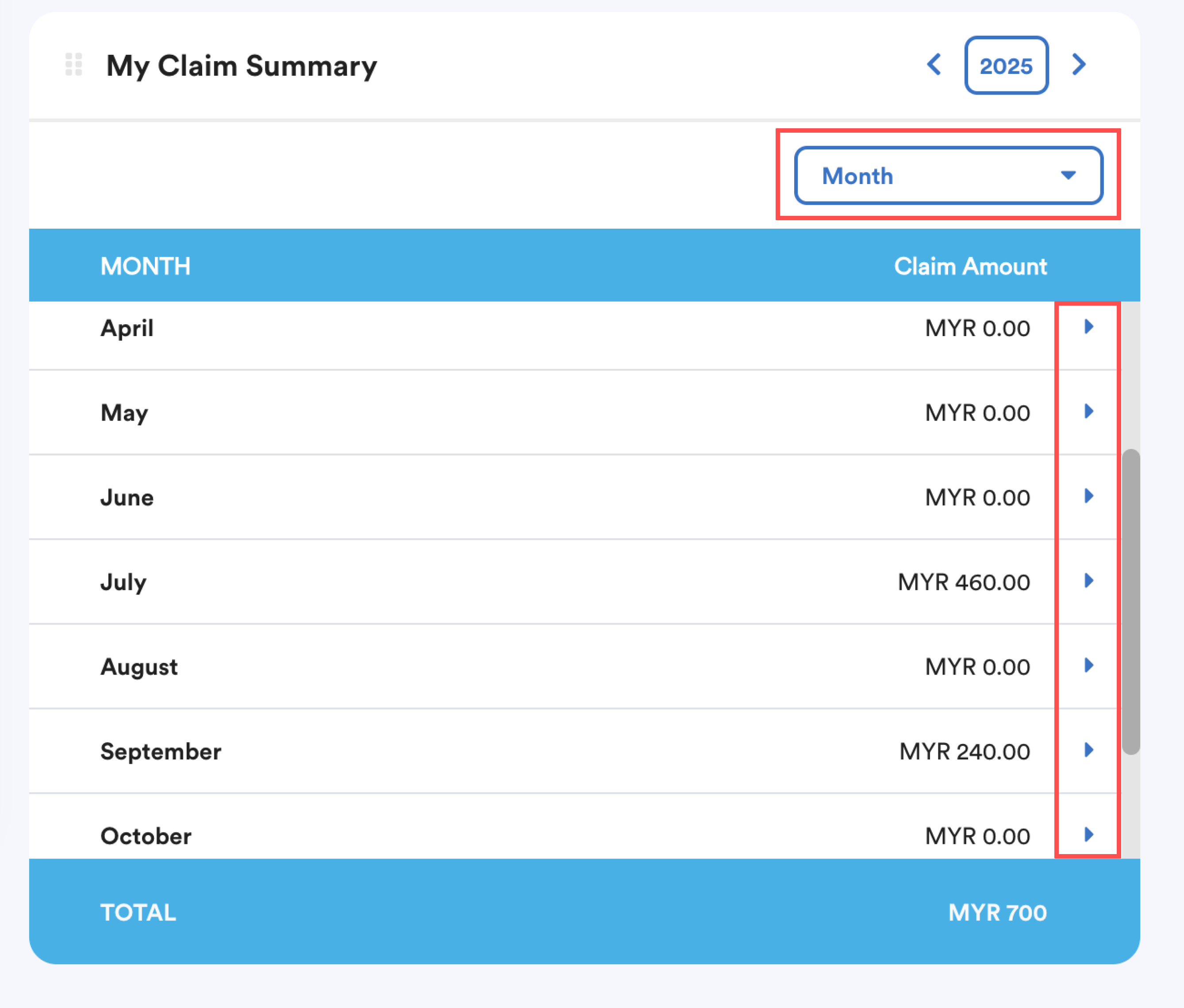Viewport: 1184px width, 1008px height.
Task: Go to previous year with left chevron
Action: point(934,65)
